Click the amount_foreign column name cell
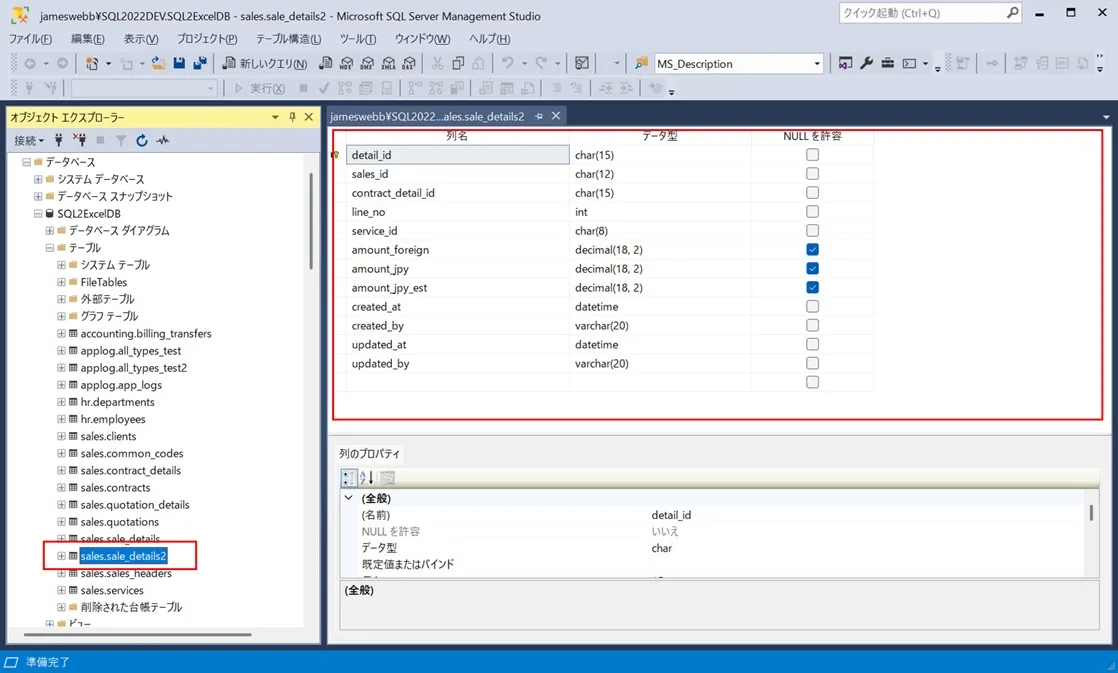Screen dimensions: 1118x673 click(457, 250)
